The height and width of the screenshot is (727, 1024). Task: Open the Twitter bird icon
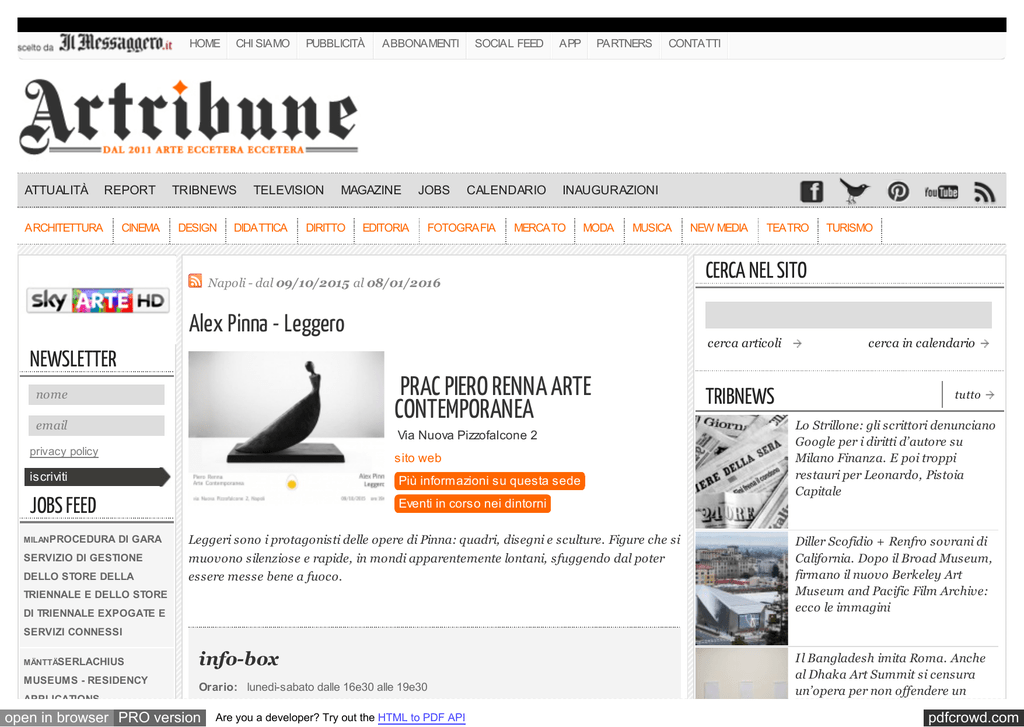[x=854, y=191]
